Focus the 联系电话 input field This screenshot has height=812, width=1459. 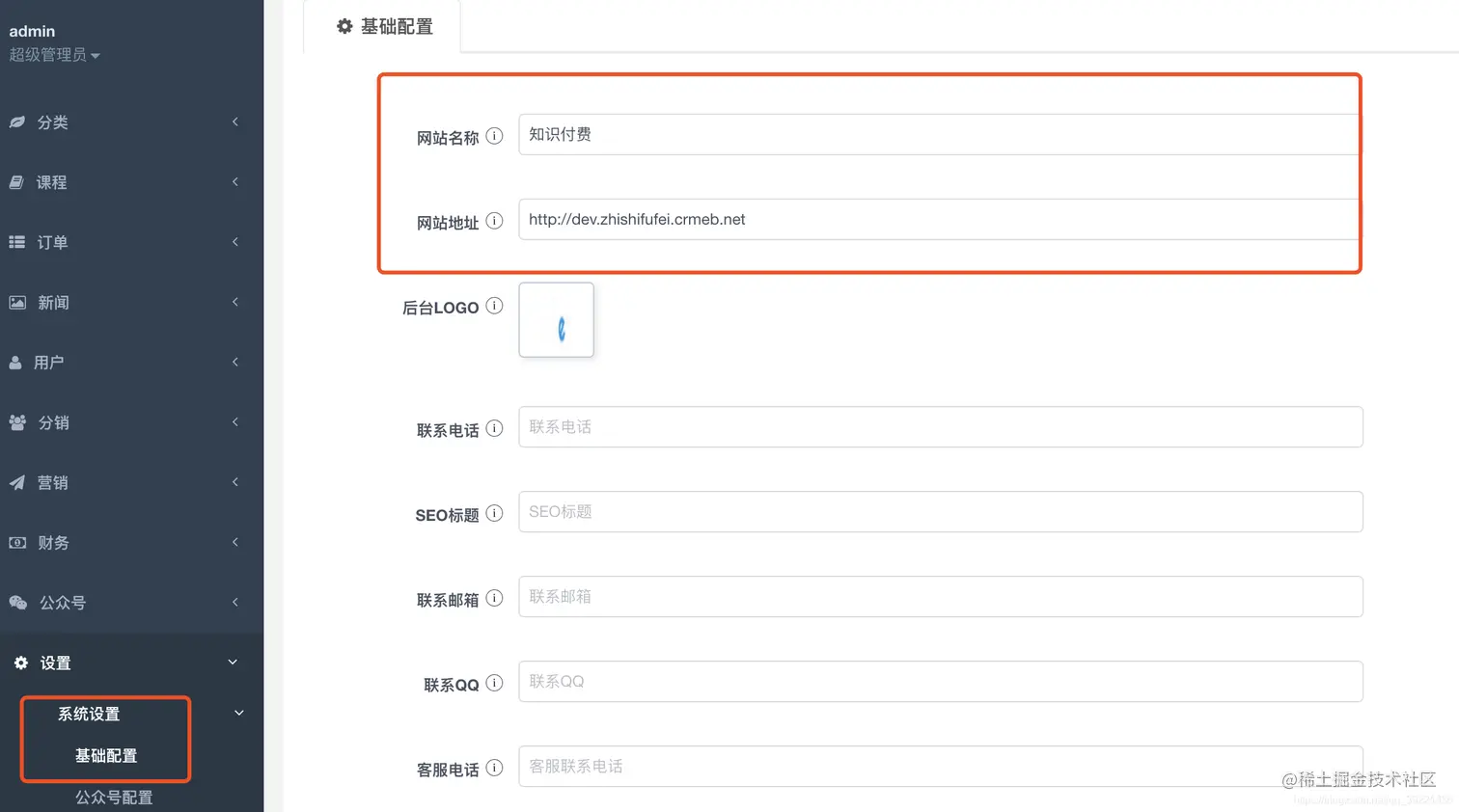pos(941,427)
